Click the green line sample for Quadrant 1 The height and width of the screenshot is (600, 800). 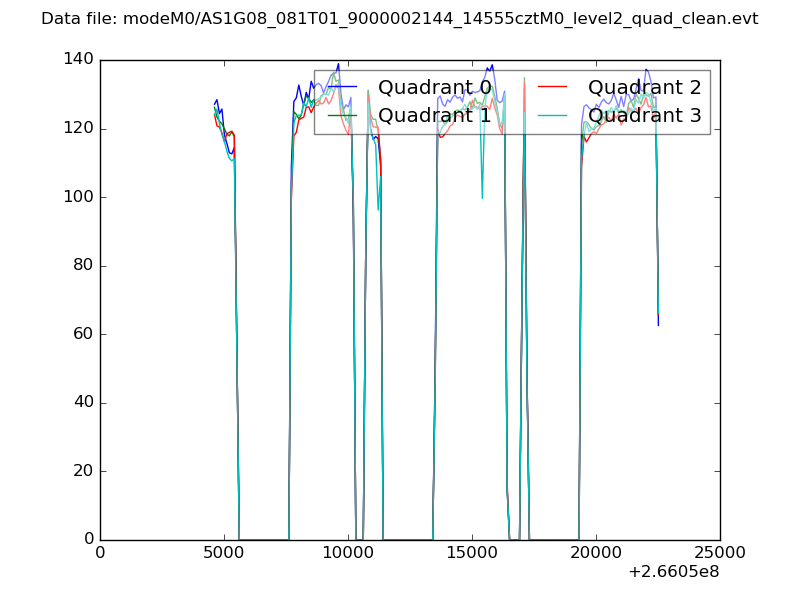tap(342, 116)
